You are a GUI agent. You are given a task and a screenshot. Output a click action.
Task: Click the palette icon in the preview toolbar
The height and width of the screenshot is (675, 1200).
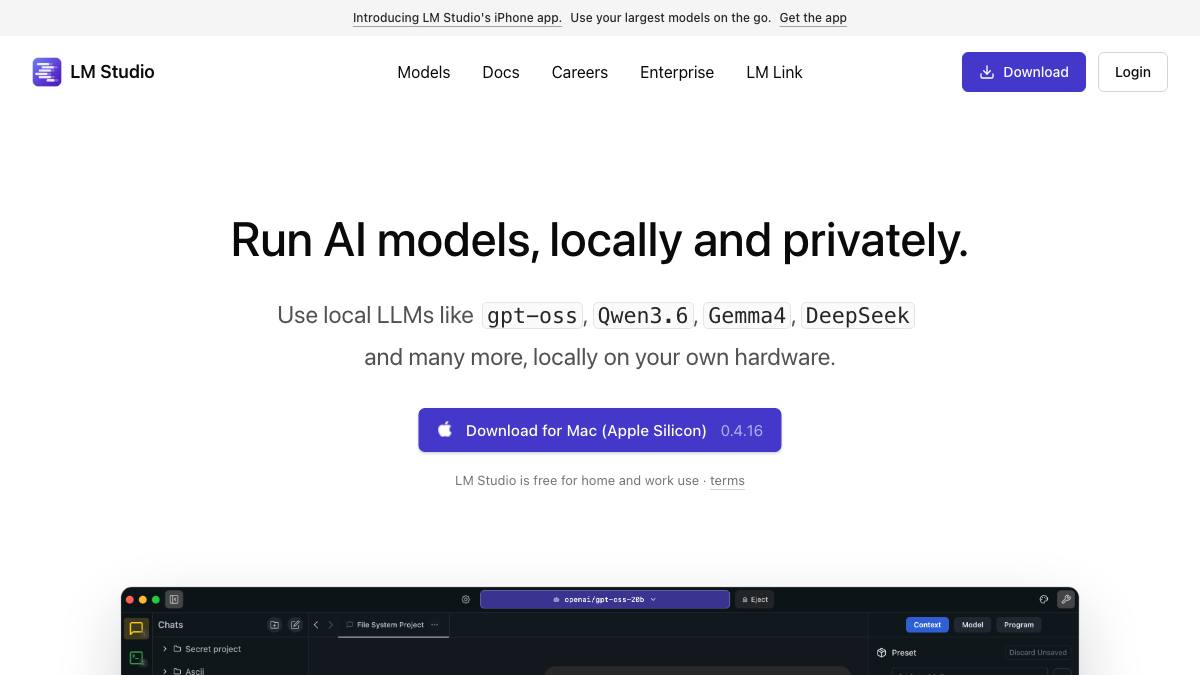pos(1044,600)
